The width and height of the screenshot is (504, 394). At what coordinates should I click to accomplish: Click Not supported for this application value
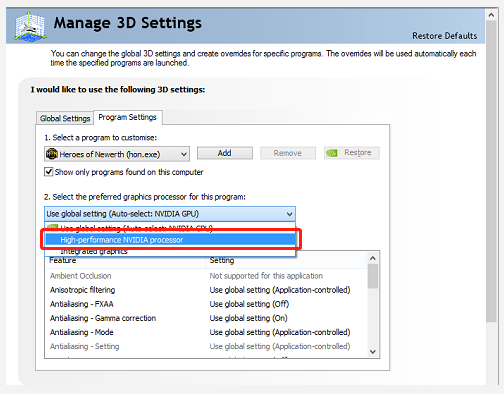[266, 276]
